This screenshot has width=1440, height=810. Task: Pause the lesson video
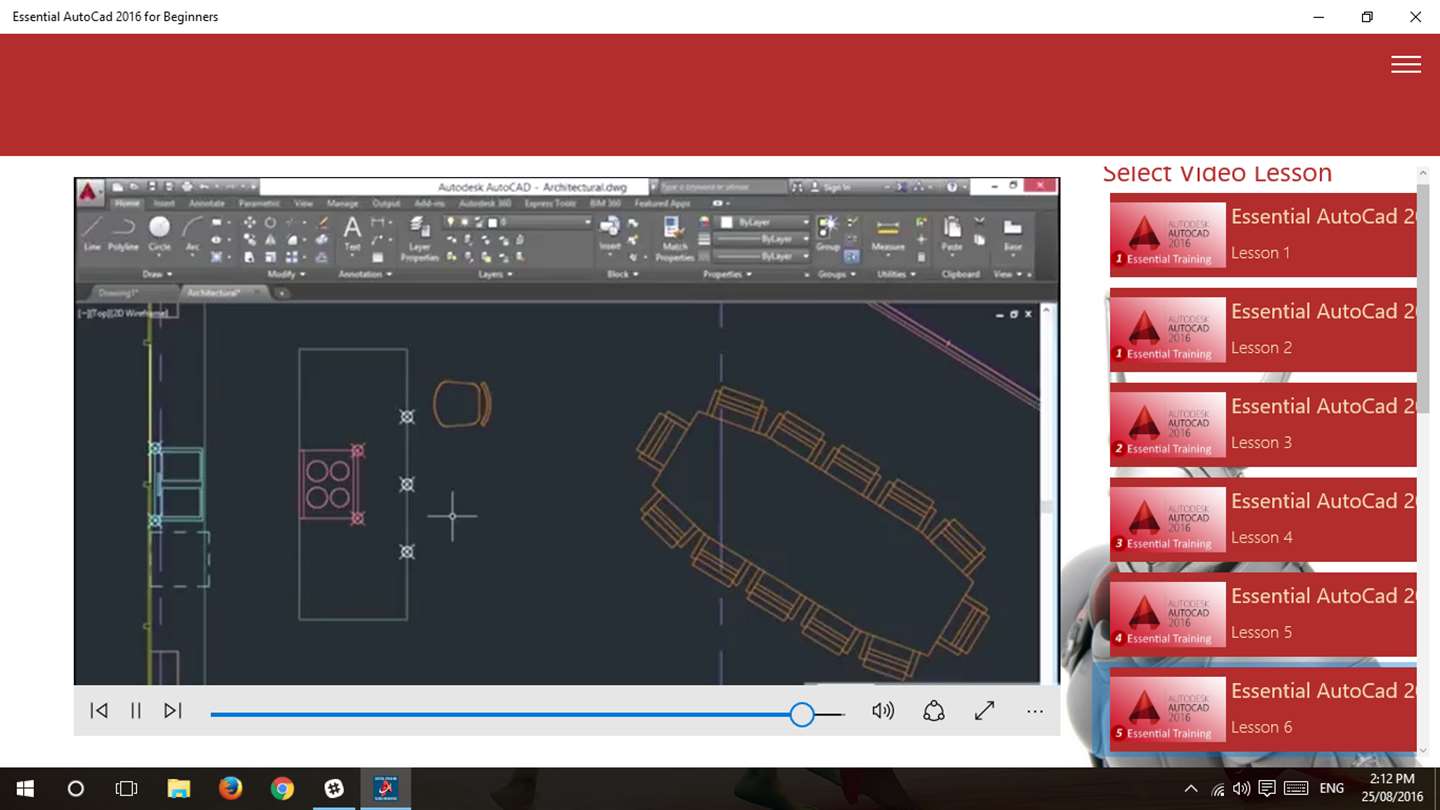(136, 711)
